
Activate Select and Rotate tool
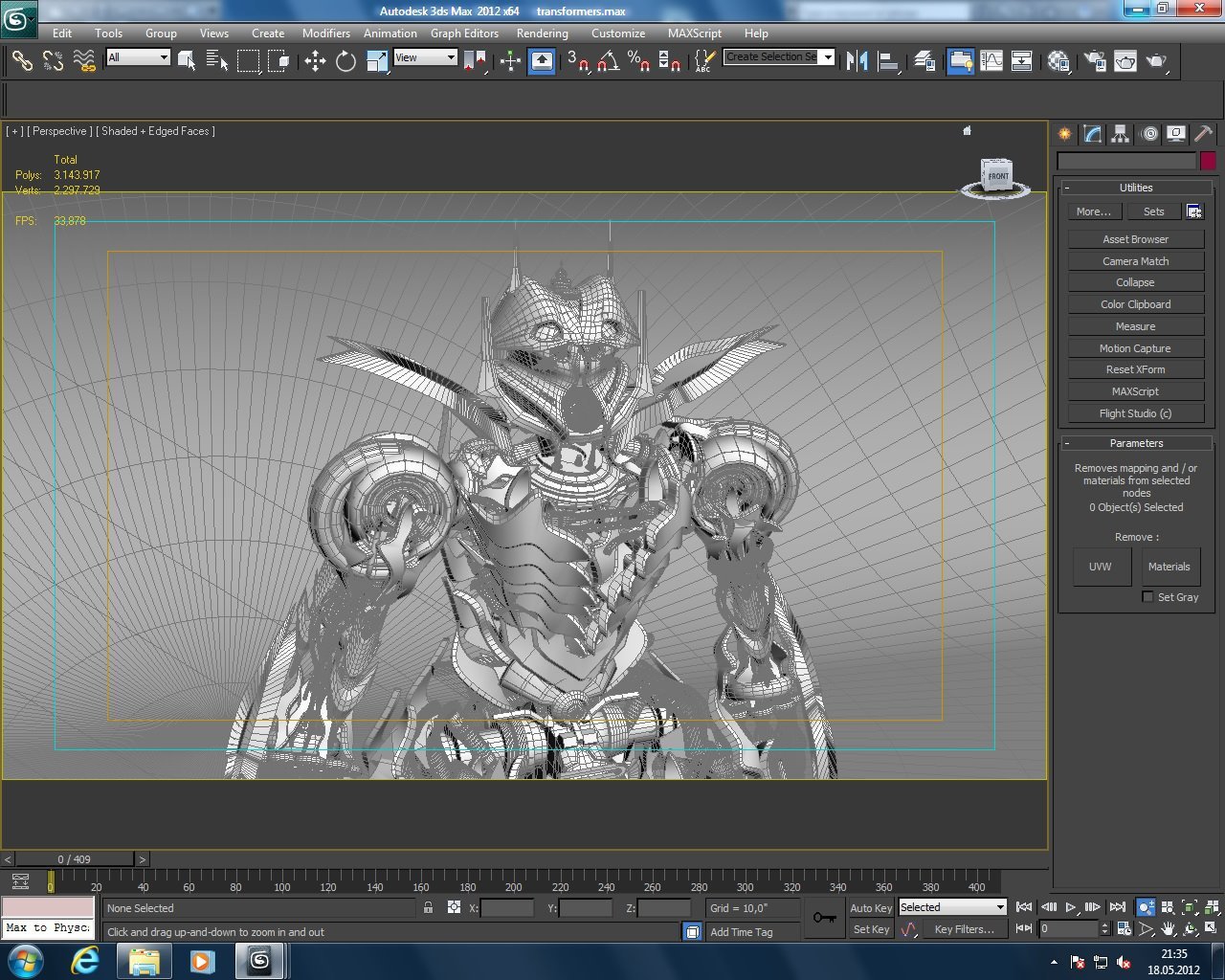[345, 61]
